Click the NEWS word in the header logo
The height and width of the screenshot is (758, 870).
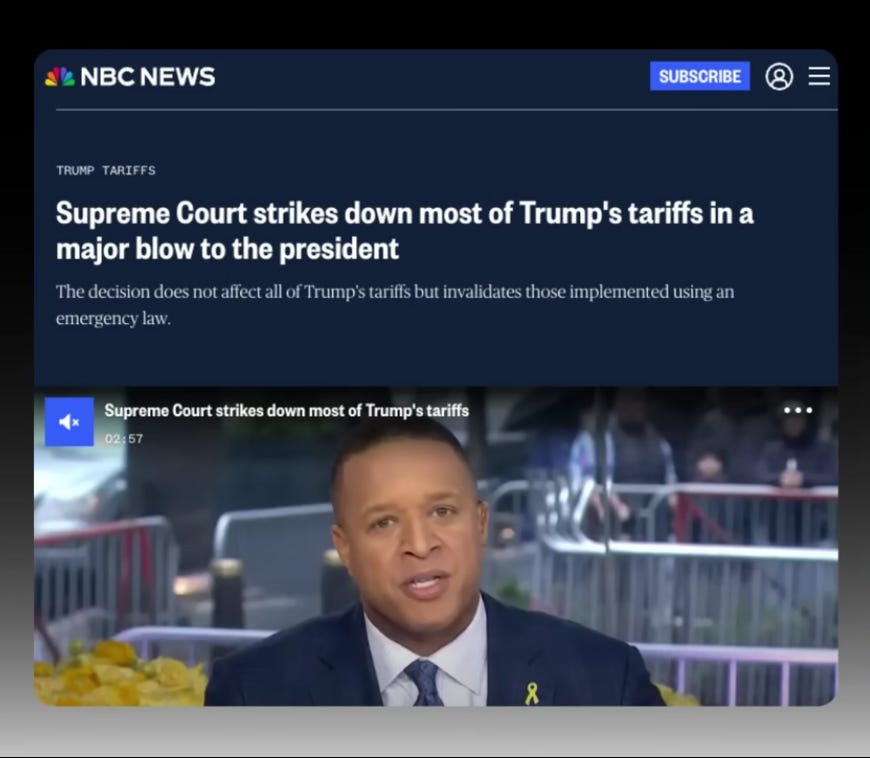178,77
